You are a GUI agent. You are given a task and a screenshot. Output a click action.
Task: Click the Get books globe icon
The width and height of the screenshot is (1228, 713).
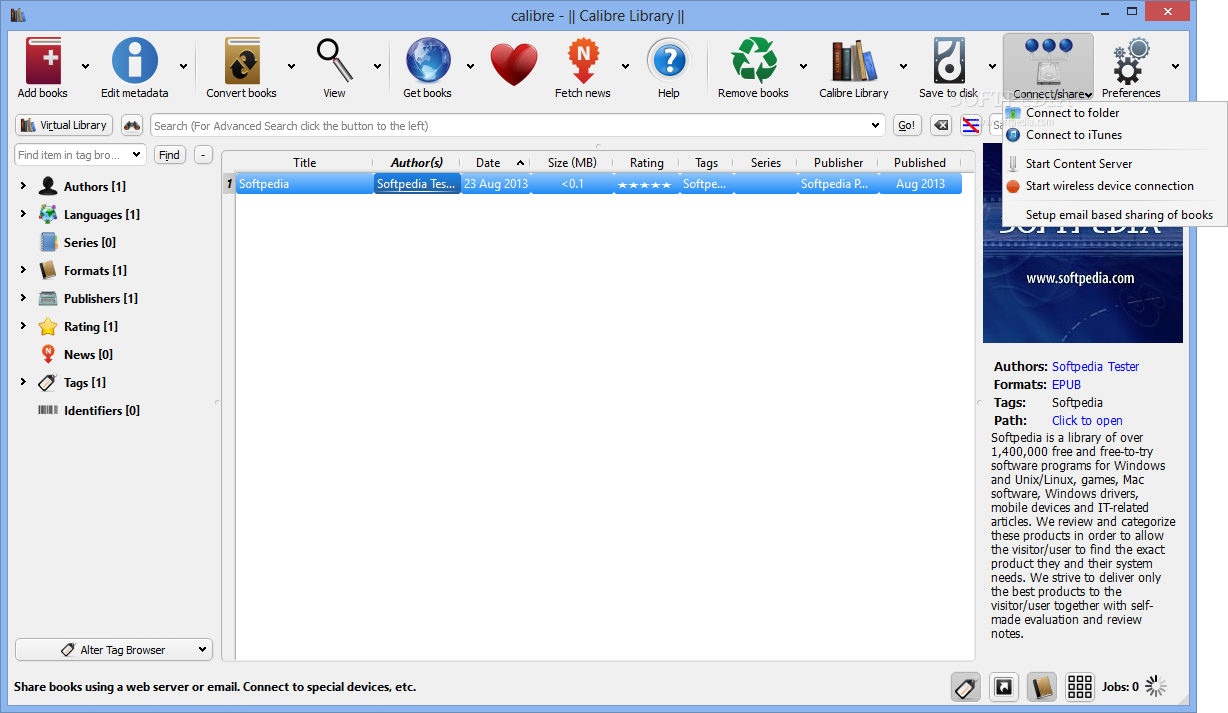point(427,62)
